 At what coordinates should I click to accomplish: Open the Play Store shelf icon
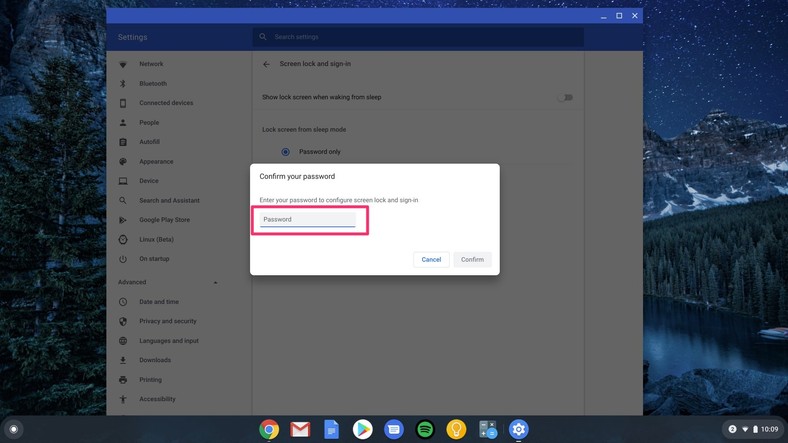click(362, 429)
